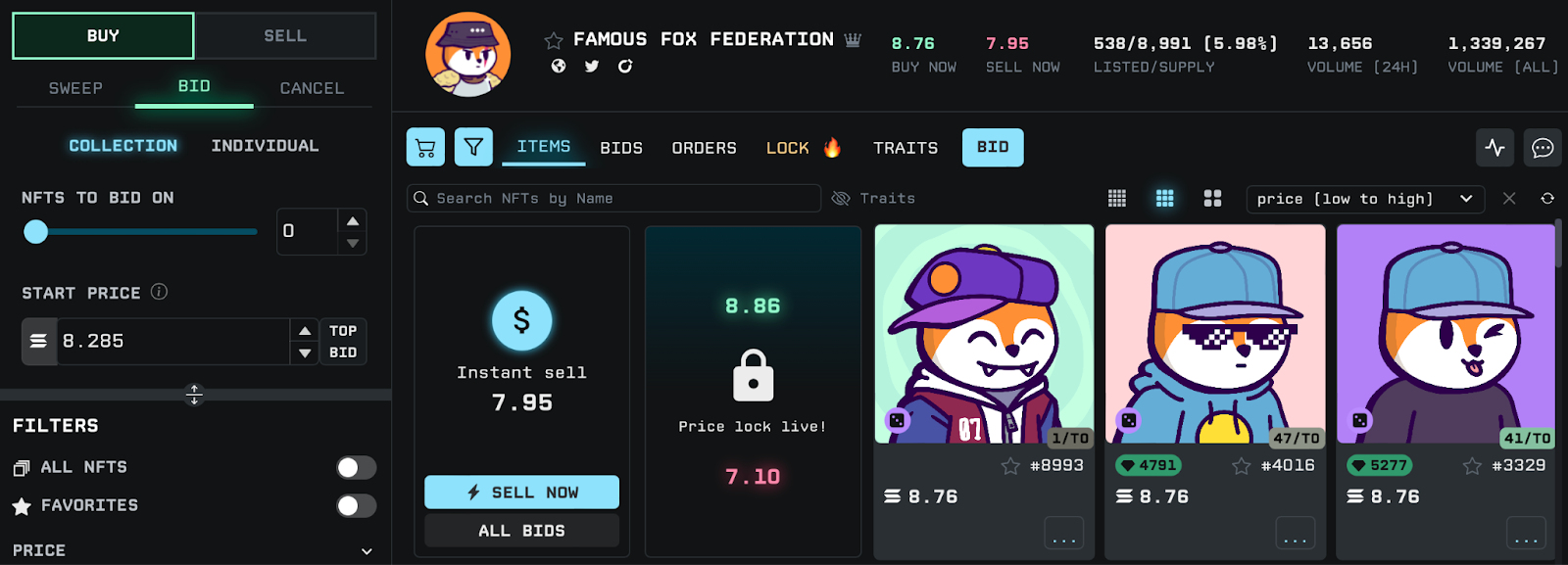Viewport: 1568px width, 565px height.
Task: Enable the FAVORITES filter switch
Action: [x=357, y=505]
